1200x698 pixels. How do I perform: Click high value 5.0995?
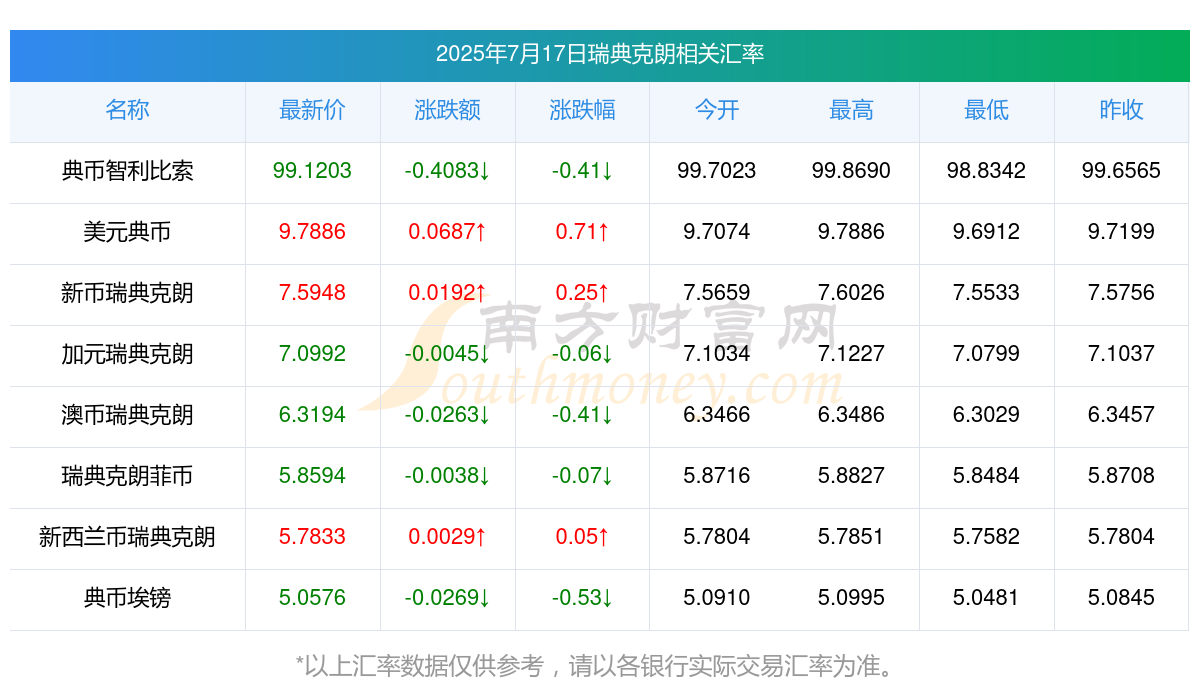click(851, 598)
